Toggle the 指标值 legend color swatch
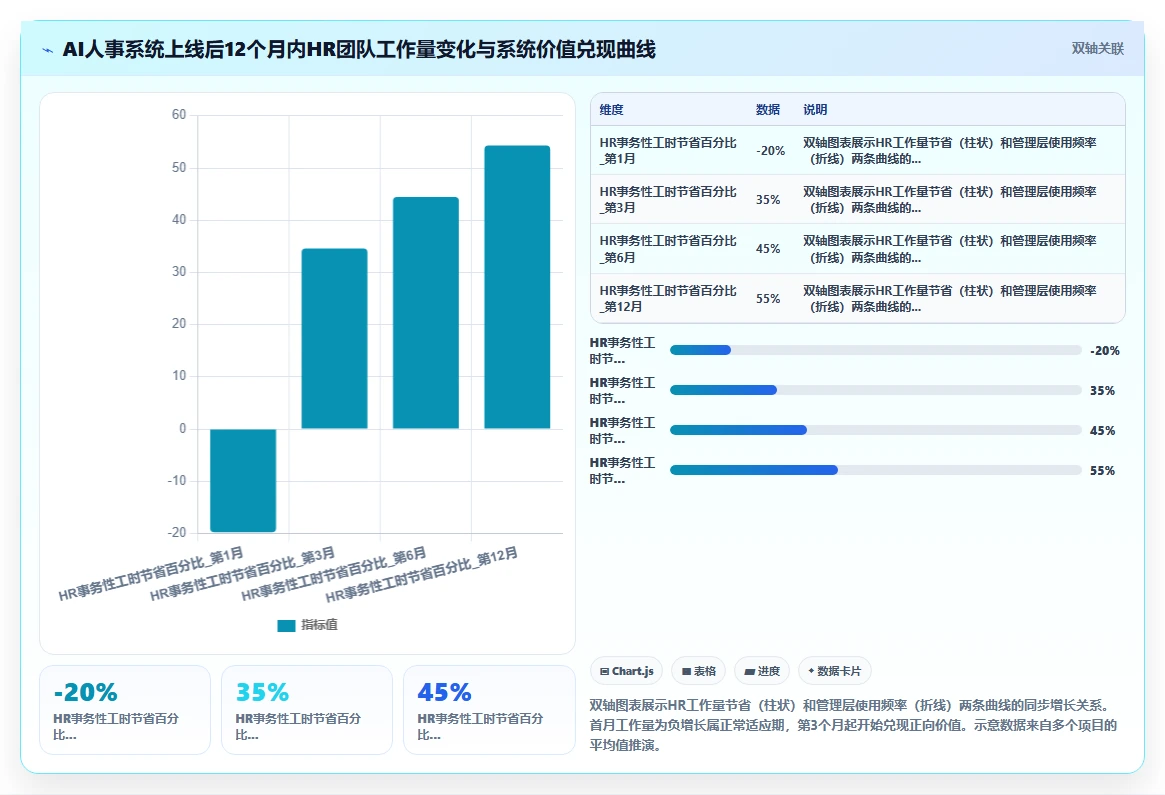Screen dimensions: 1165x795 (x=286, y=626)
